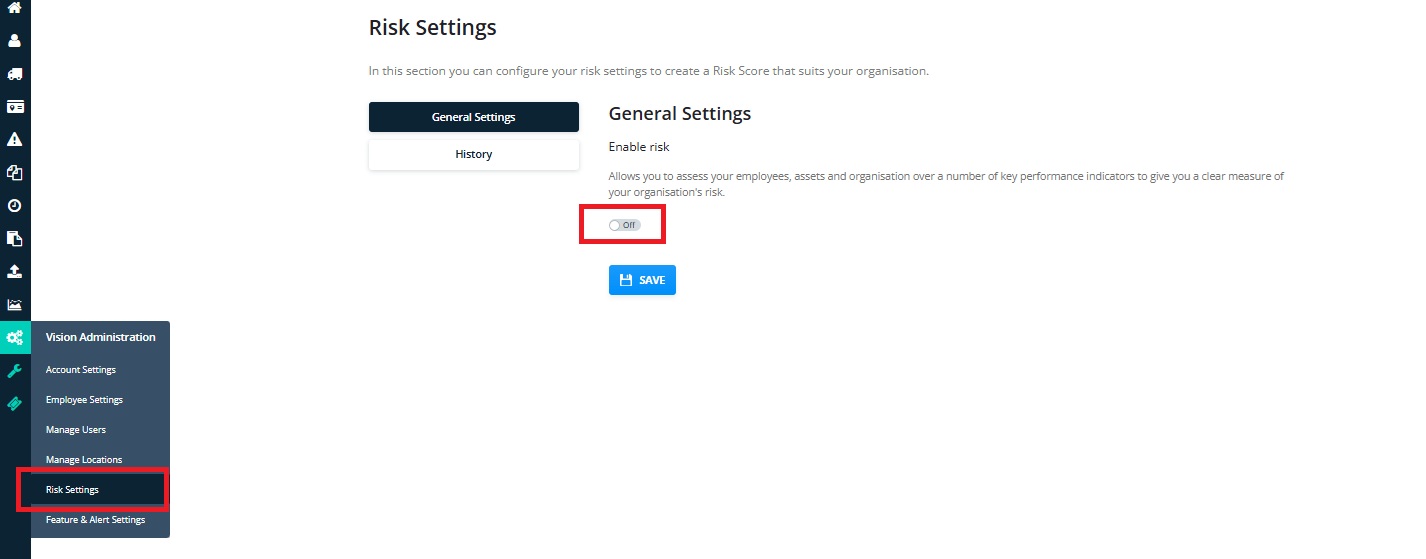
Task: Open the gears administration icon
Action: [x=15, y=338]
